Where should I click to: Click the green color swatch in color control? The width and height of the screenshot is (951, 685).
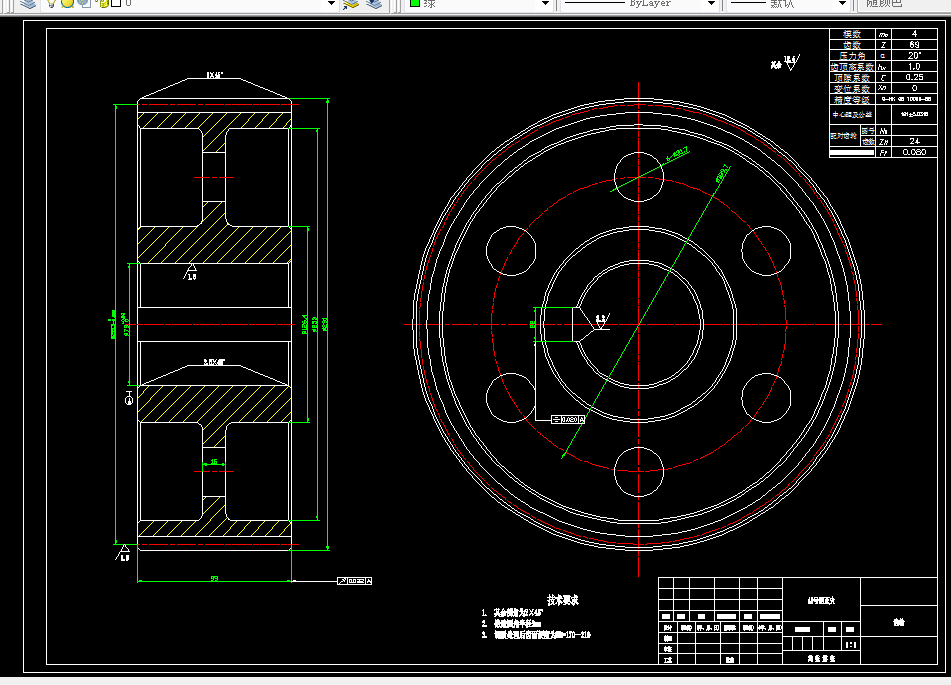click(415, 3)
